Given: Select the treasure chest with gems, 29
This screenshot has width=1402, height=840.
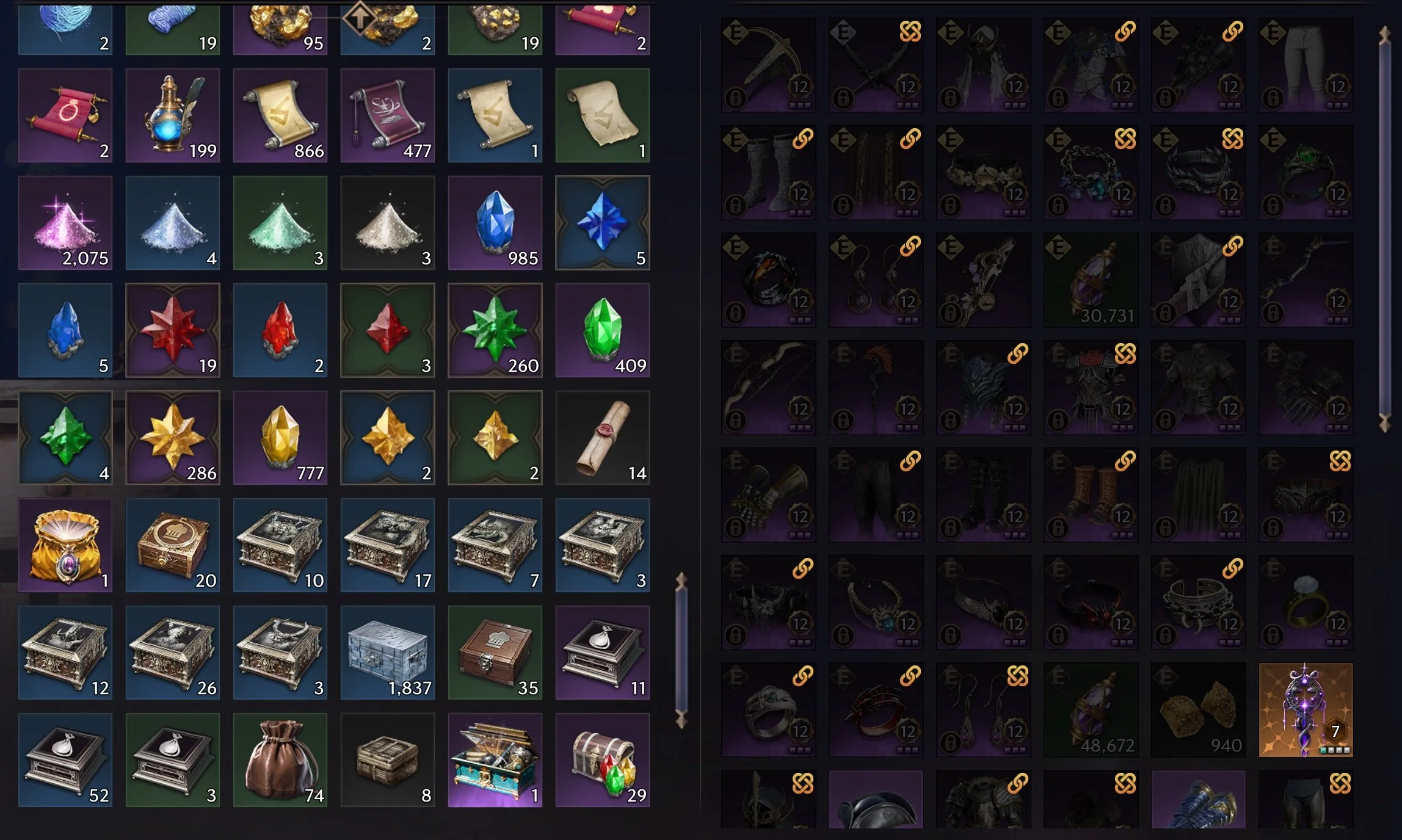Looking at the screenshot, I should point(603,760).
